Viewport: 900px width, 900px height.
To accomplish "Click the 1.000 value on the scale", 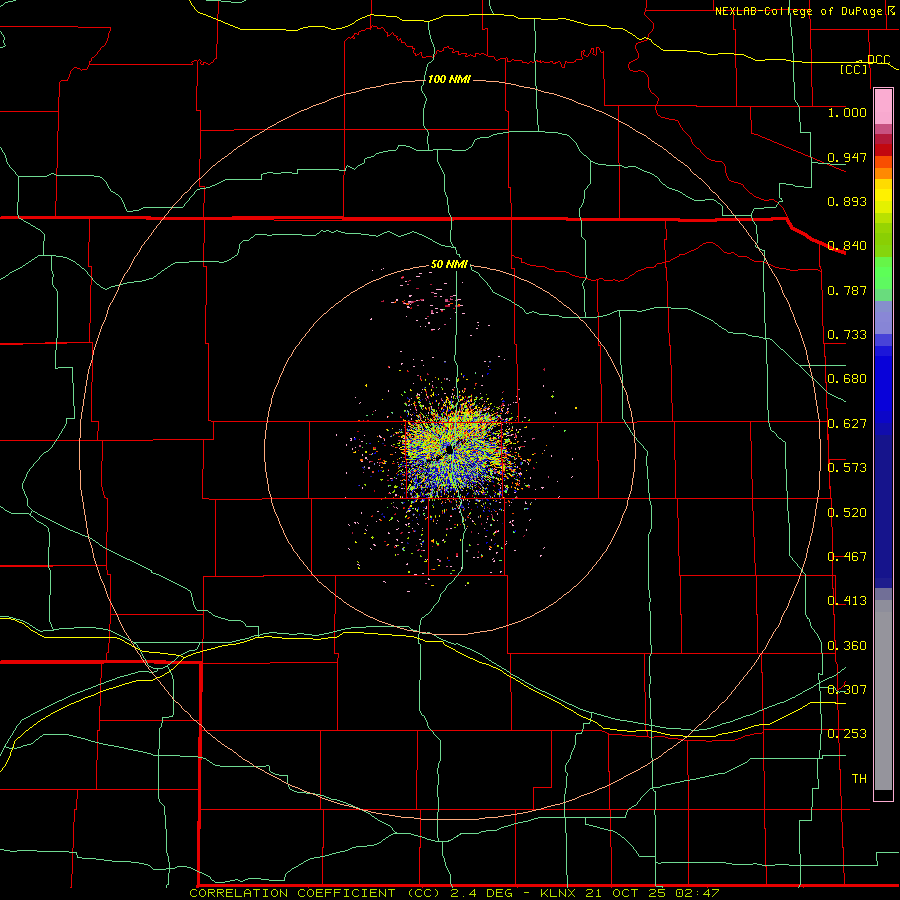I will point(847,112).
